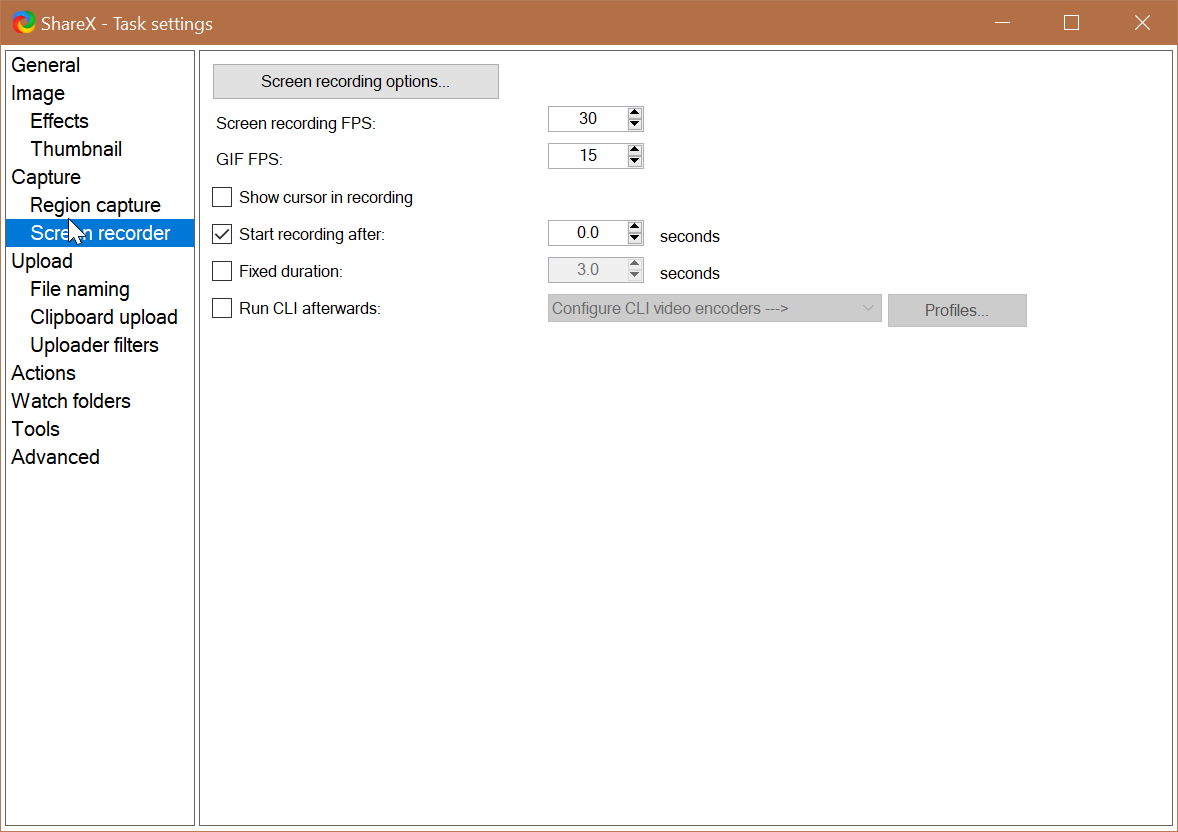Increase Screen recording FPS with up arrow
The image size is (1178, 832).
click(x=635, y=113)
